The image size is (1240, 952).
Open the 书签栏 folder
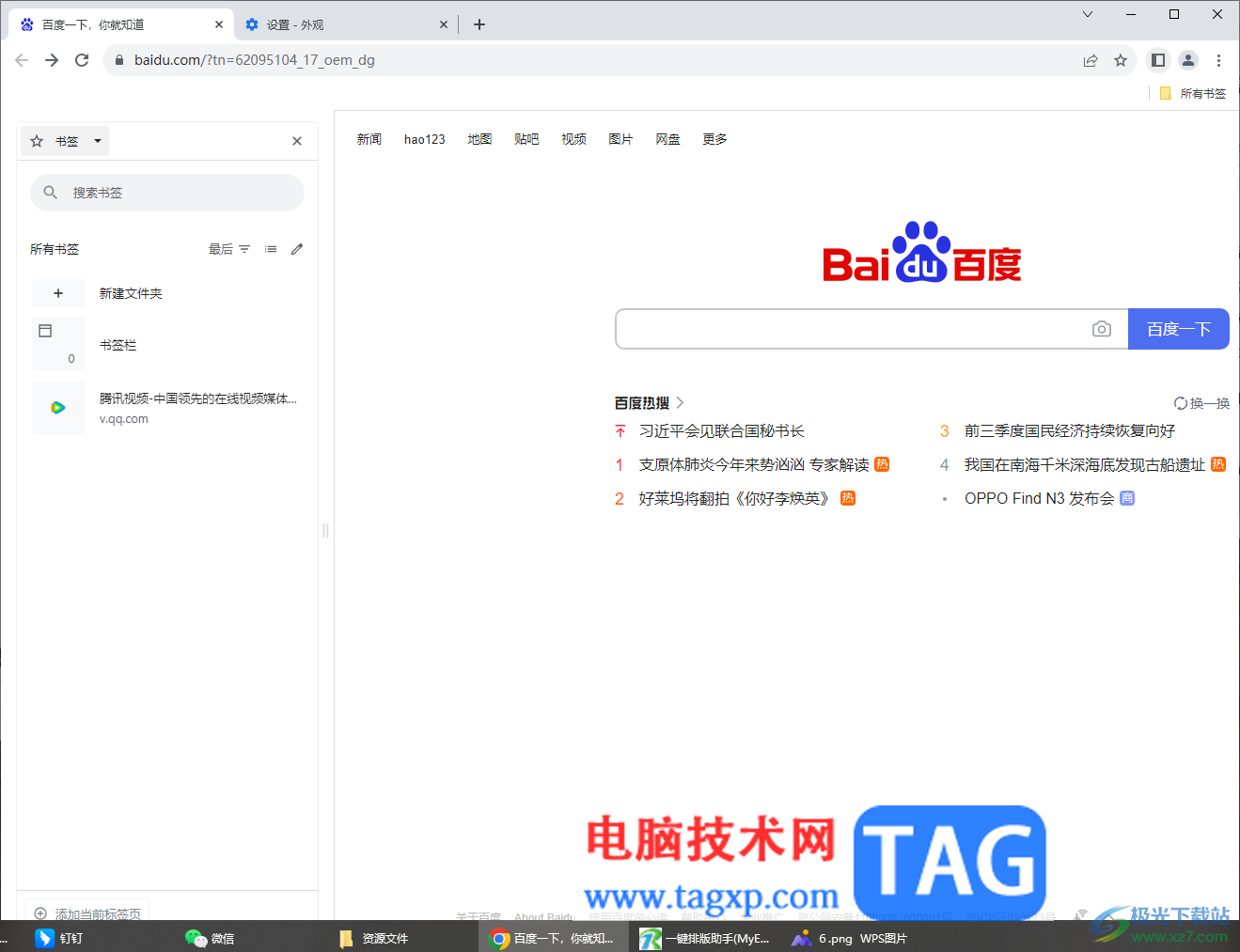pos(167,345)
